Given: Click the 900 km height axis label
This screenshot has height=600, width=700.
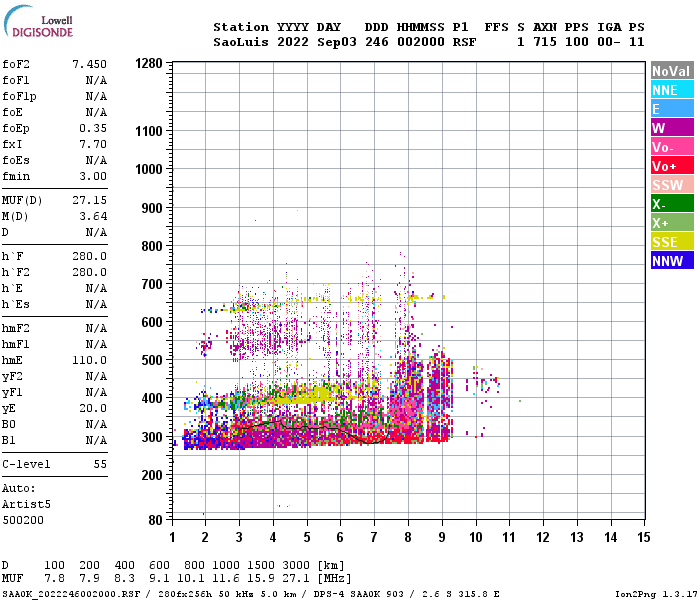Looking at the screenshot, I should click(x=152, y=208).
